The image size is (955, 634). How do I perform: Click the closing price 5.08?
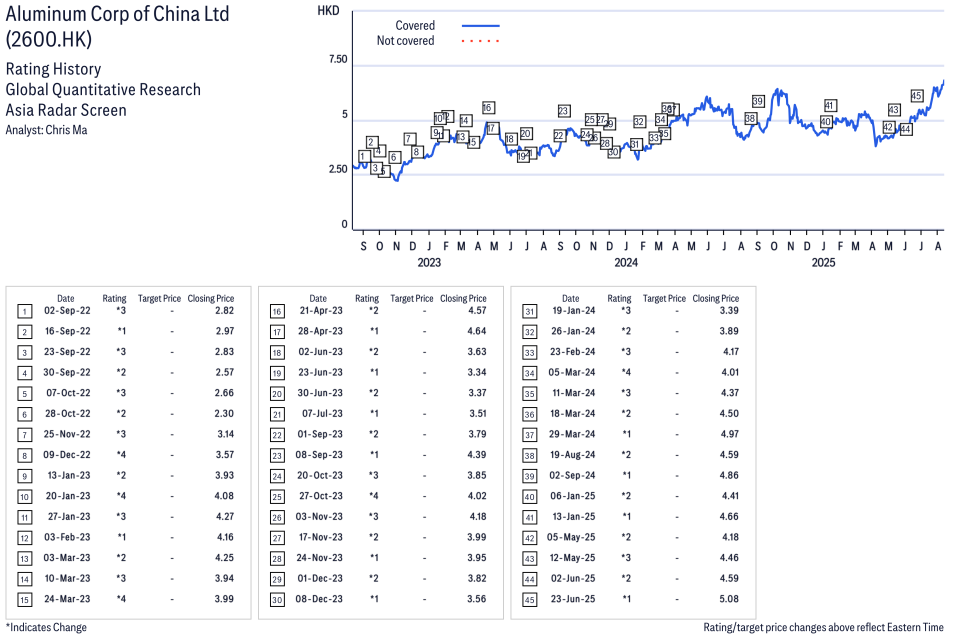click(729, 599)
